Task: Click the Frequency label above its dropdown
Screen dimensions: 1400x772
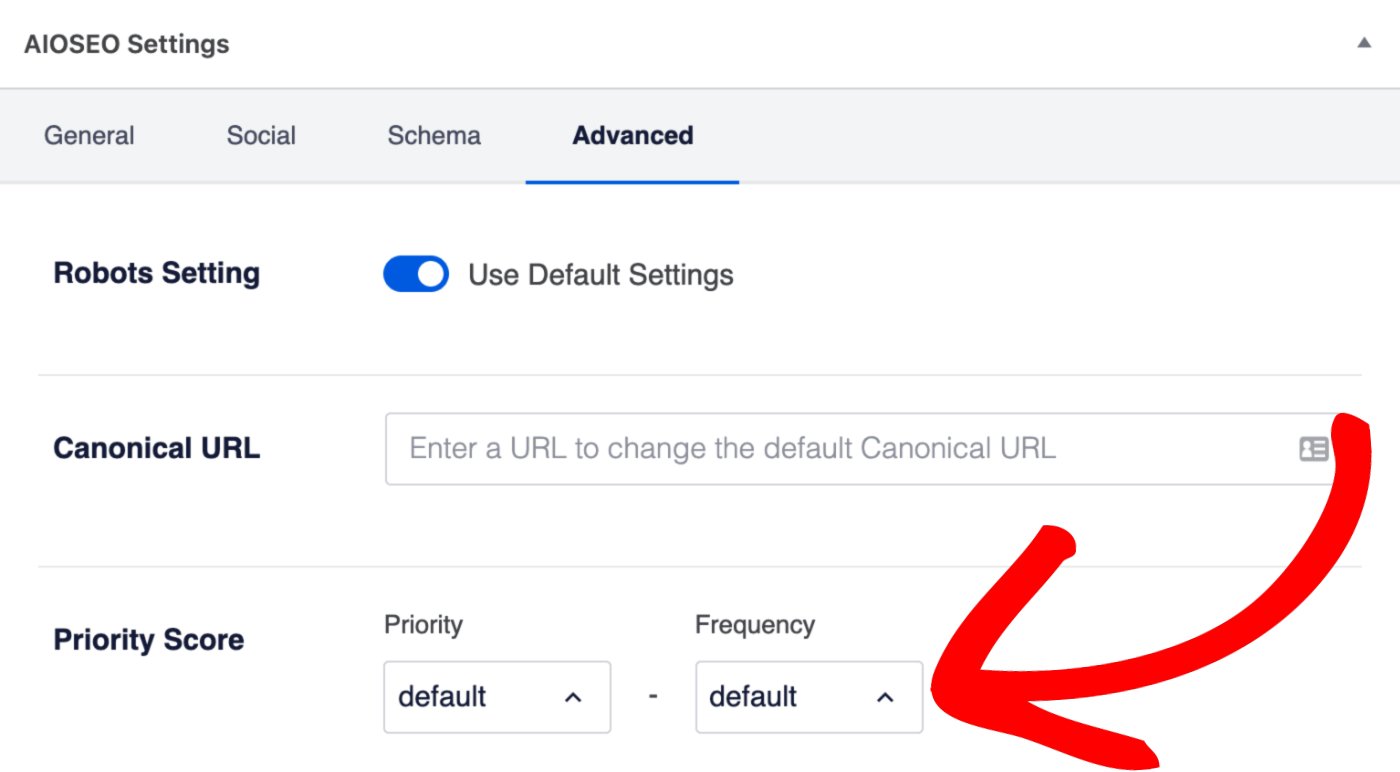Action: 755,625
